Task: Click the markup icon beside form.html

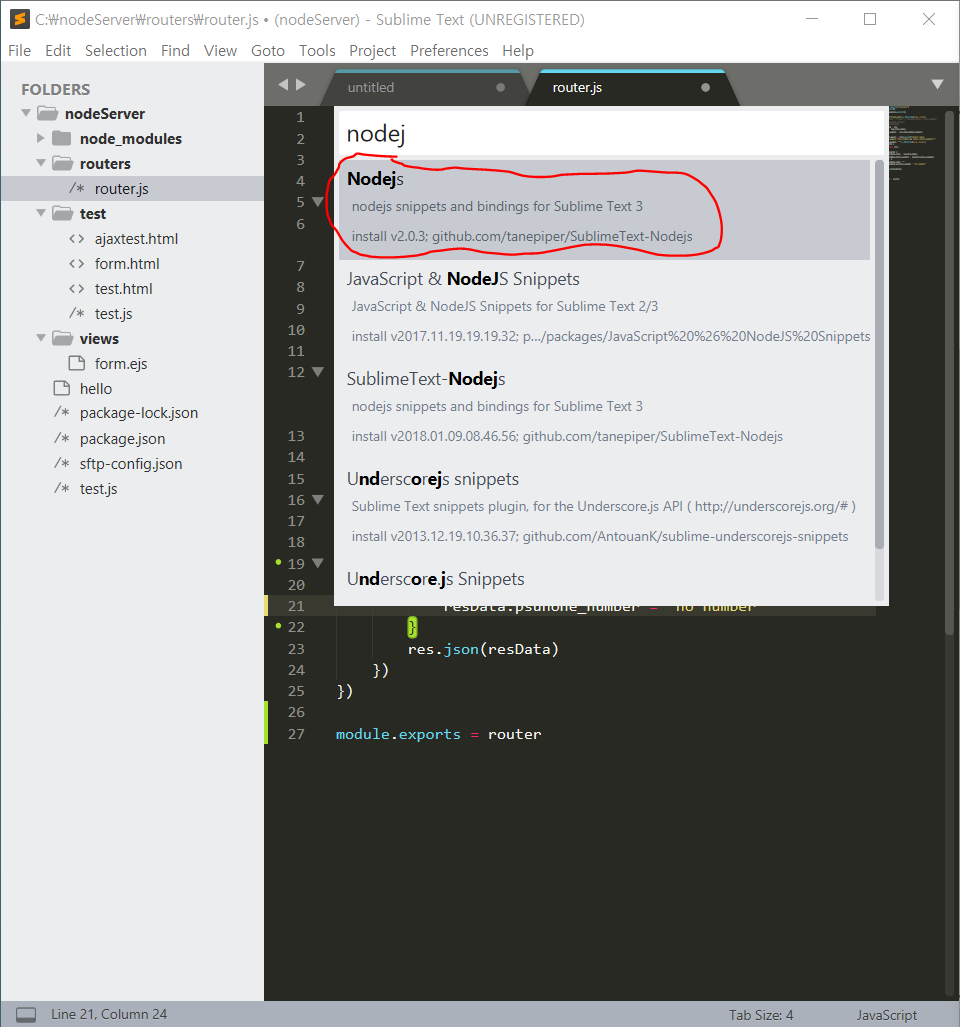Action: pyautogui.click(x=77, y=263)
